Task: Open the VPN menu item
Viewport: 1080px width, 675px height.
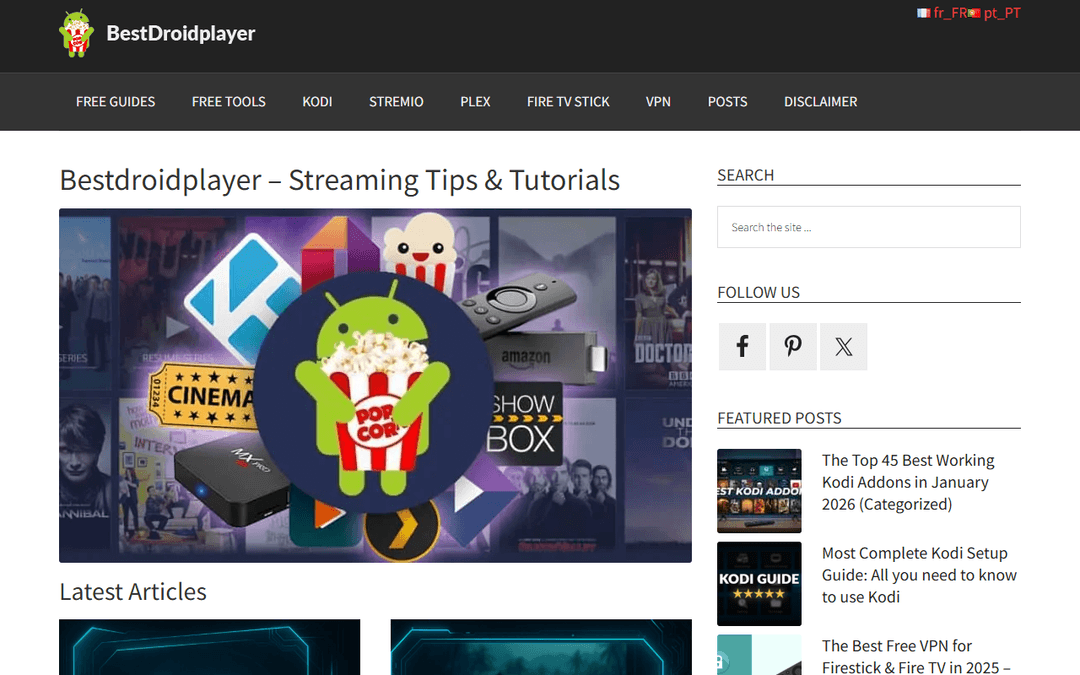Action: [x=658, y=102]
